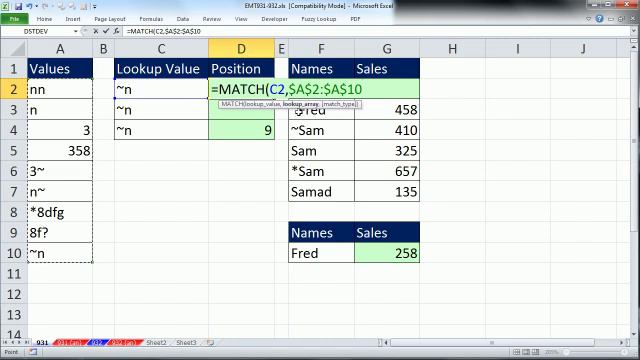Click cell D4 showing 9
640x360 pixels.
(241, 130)
